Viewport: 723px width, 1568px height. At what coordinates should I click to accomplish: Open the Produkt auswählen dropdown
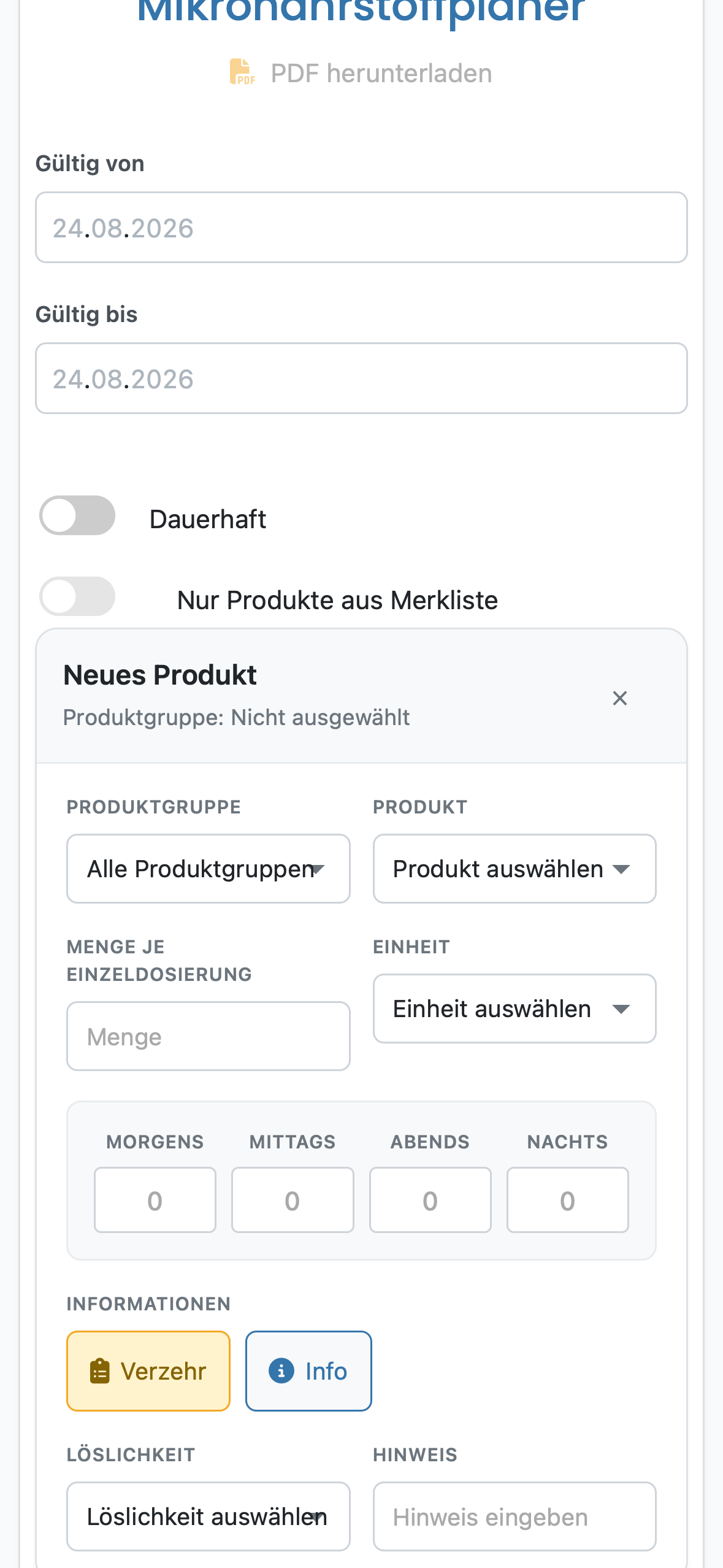pos(515,869)
